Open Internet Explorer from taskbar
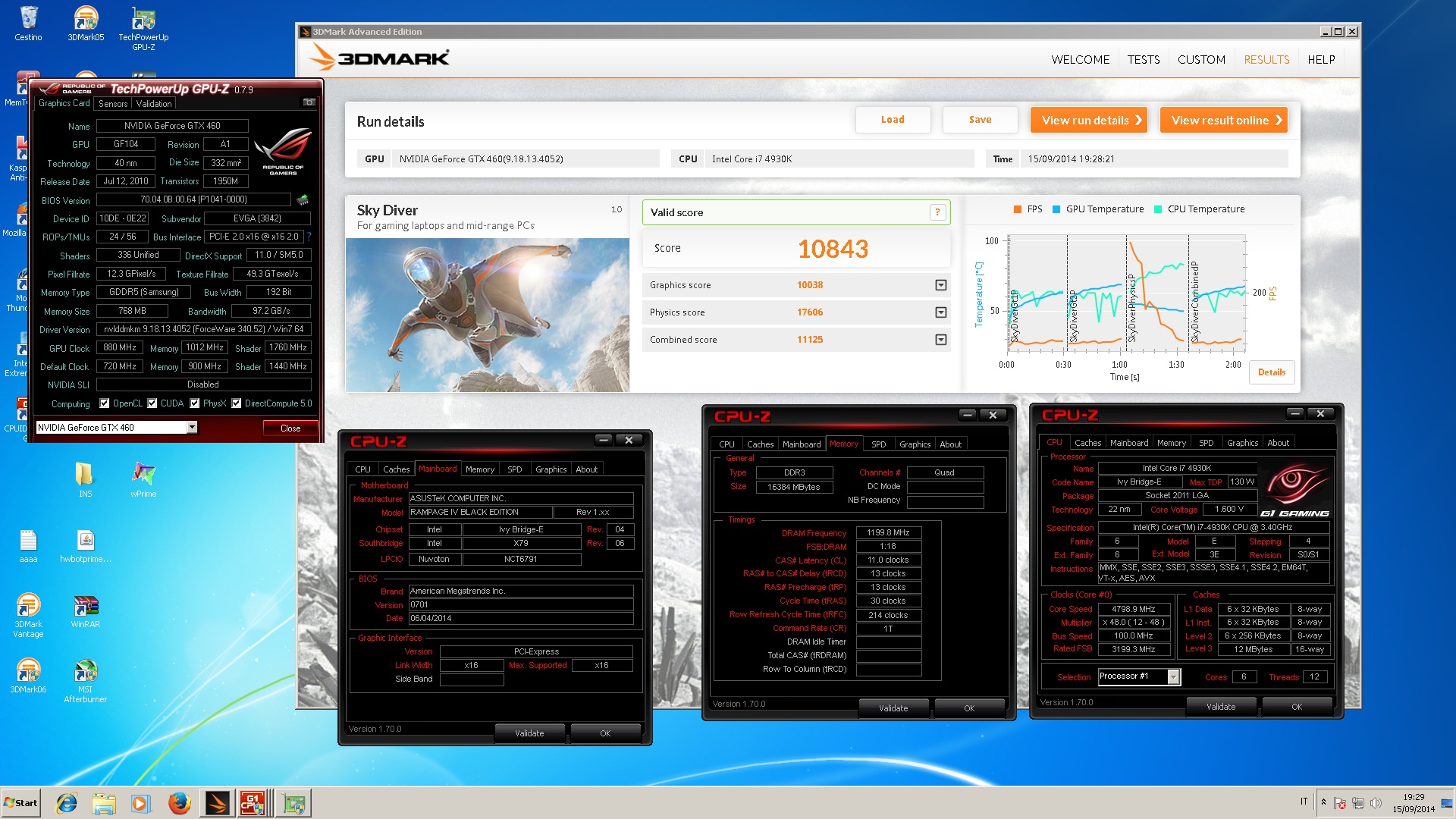Image resolution: width=1456 pixels, height=819 pixels. [x=67, y=803]
